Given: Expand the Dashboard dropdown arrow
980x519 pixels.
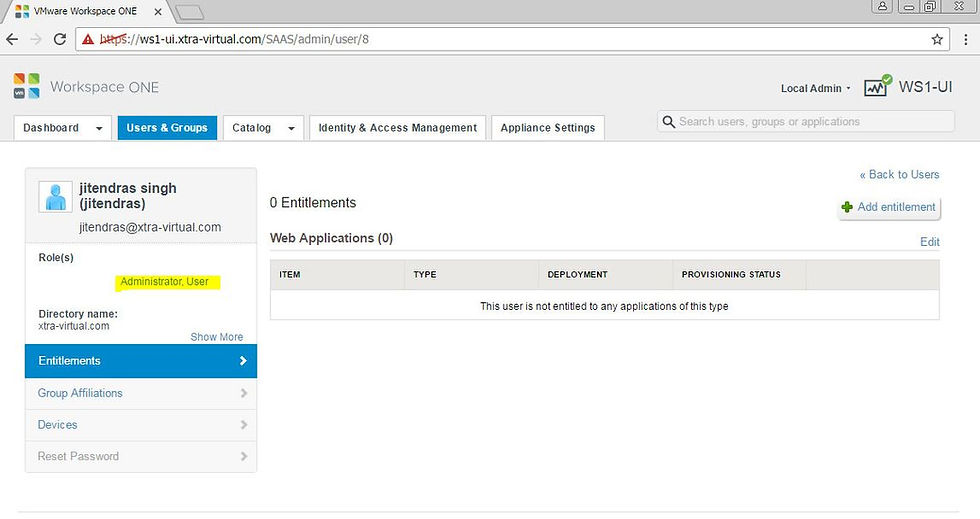Looking at the screenshot, I should point(99,128).
